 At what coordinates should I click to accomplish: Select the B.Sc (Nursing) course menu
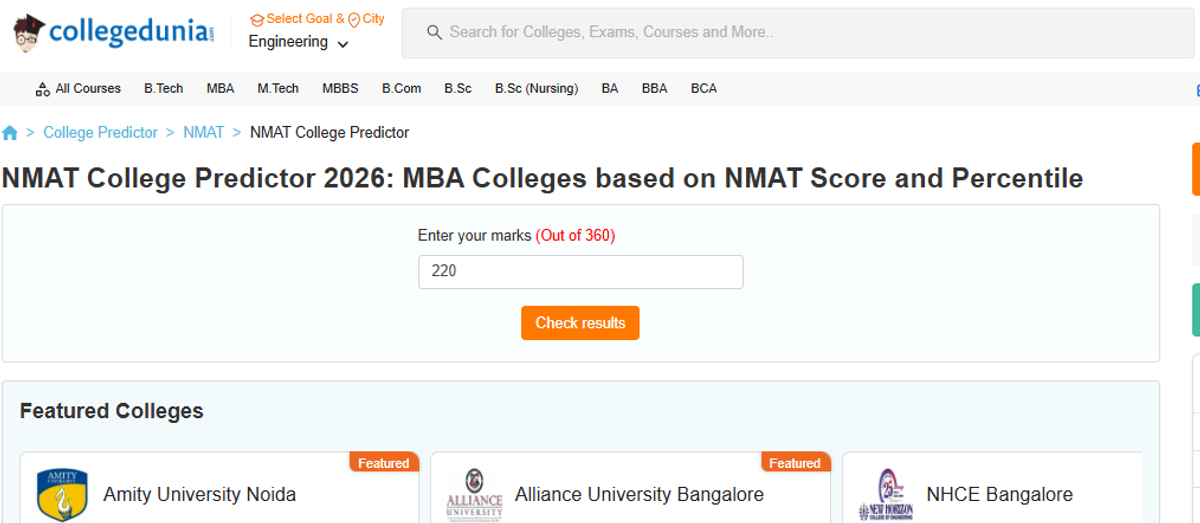click(x=536, y=89)
